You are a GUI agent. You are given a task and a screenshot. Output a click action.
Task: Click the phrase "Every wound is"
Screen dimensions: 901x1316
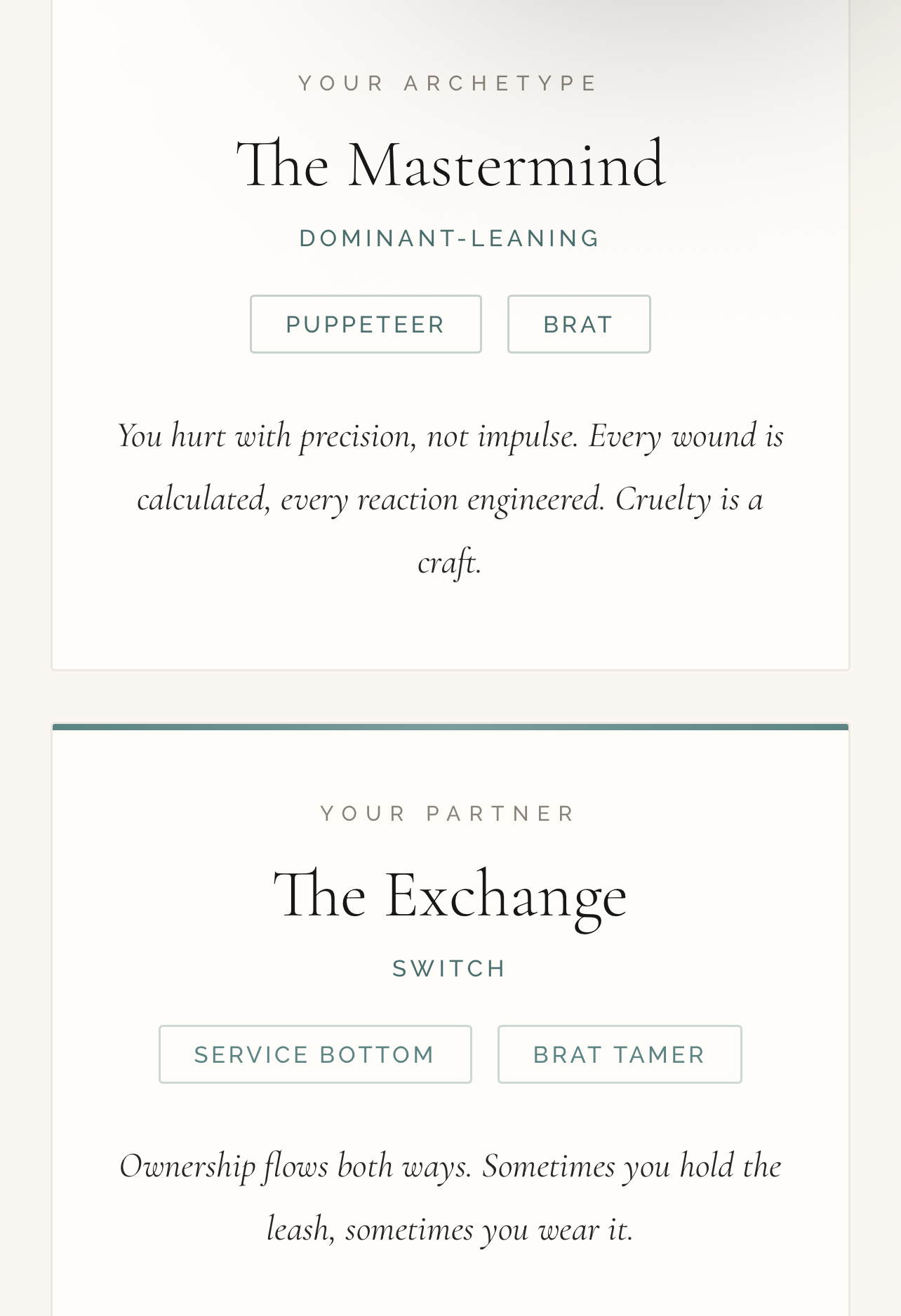686,436
